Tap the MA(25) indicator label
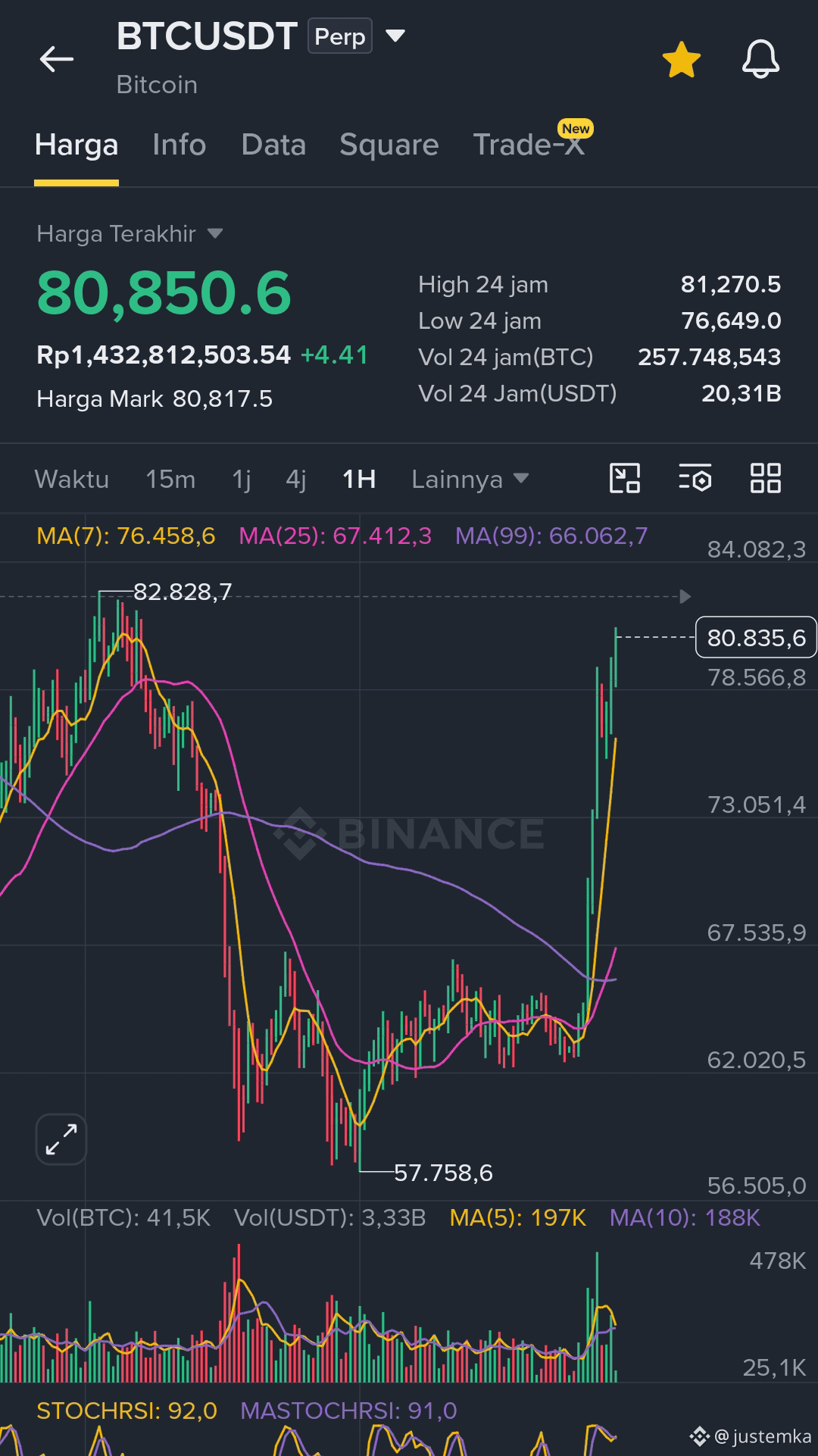Viewport: 818px width, 1456px height. (x=335, y=536)
